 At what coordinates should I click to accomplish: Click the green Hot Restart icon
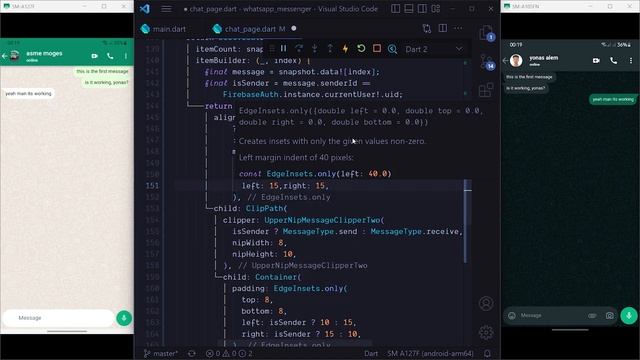[x=361, y=49]
